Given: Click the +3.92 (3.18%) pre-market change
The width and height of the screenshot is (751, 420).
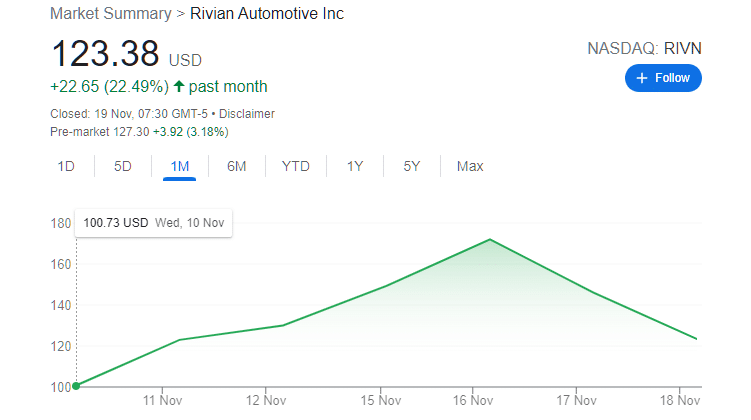Looking at the screenshot, I should pos(191,132).
